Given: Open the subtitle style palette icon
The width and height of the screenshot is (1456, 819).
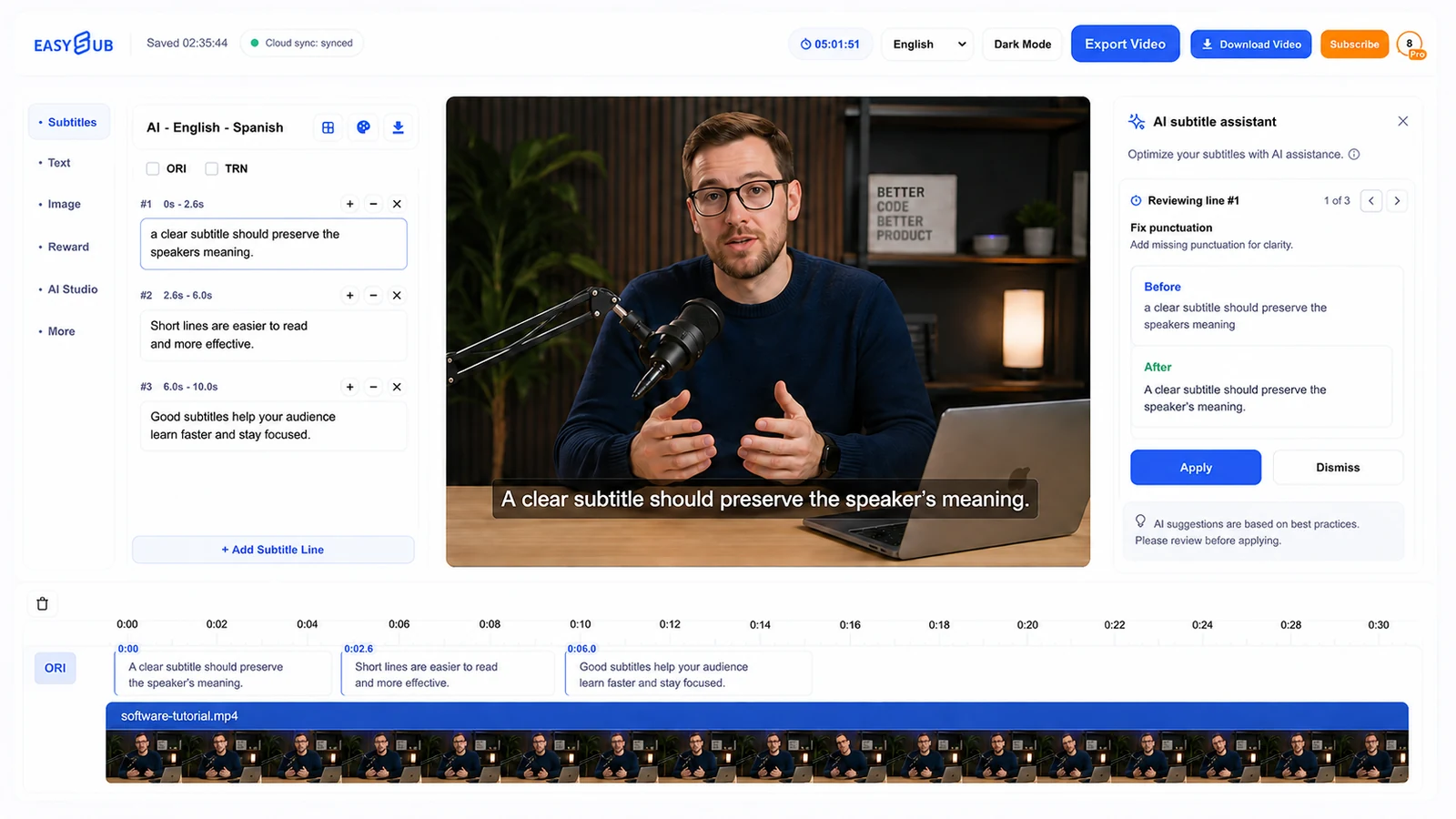Looking at the screenshot, I should (363, 127).
